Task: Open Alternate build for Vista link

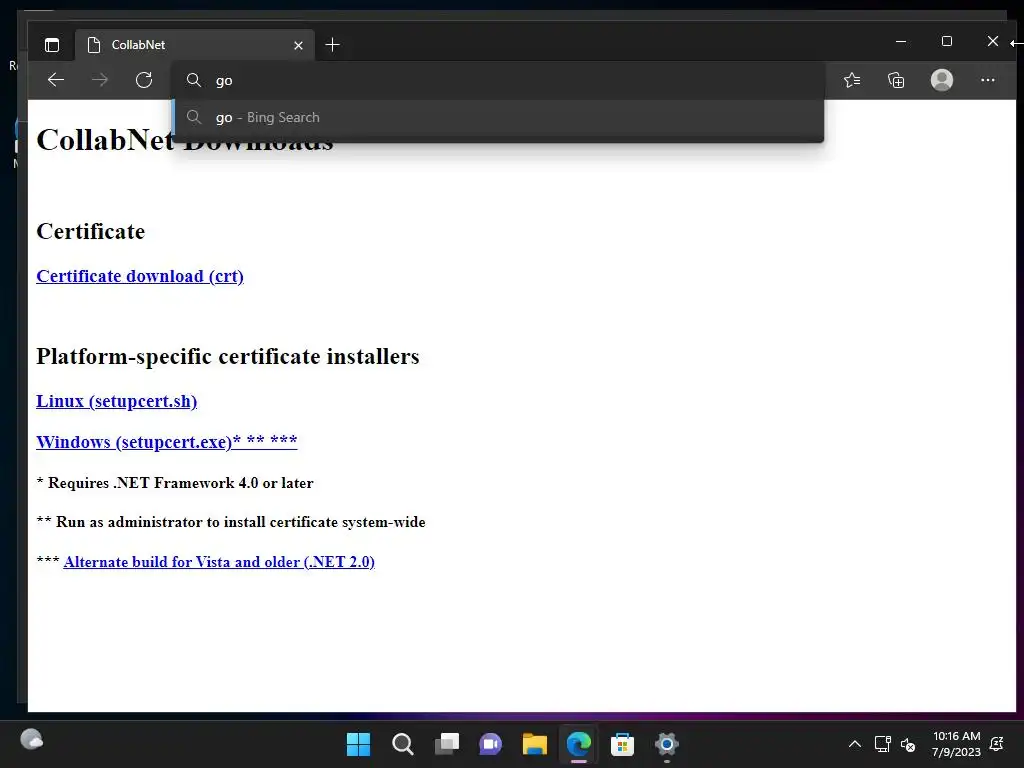Action: pyautogui.click(x=219, y=562)
